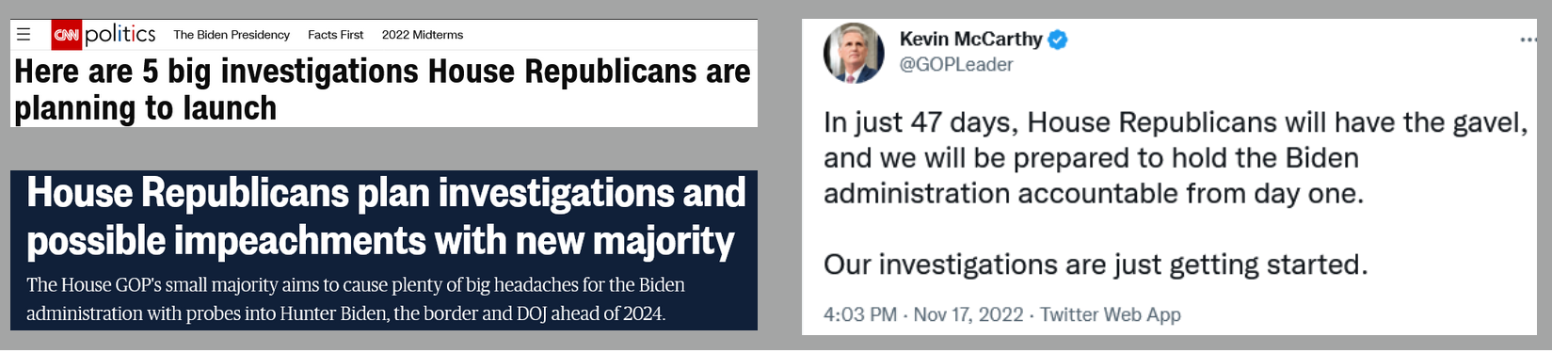Click the blue verified badge

point(1058,40)
